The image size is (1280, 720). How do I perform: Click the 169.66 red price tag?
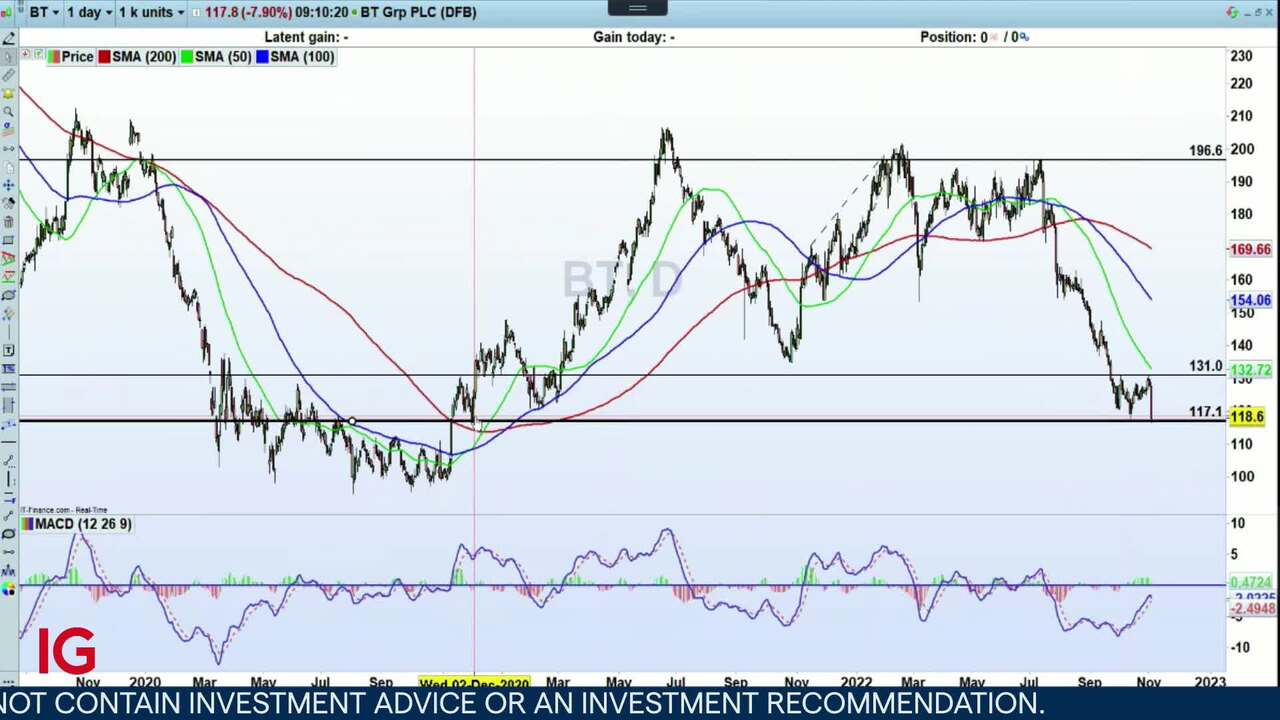[1250, 250]
